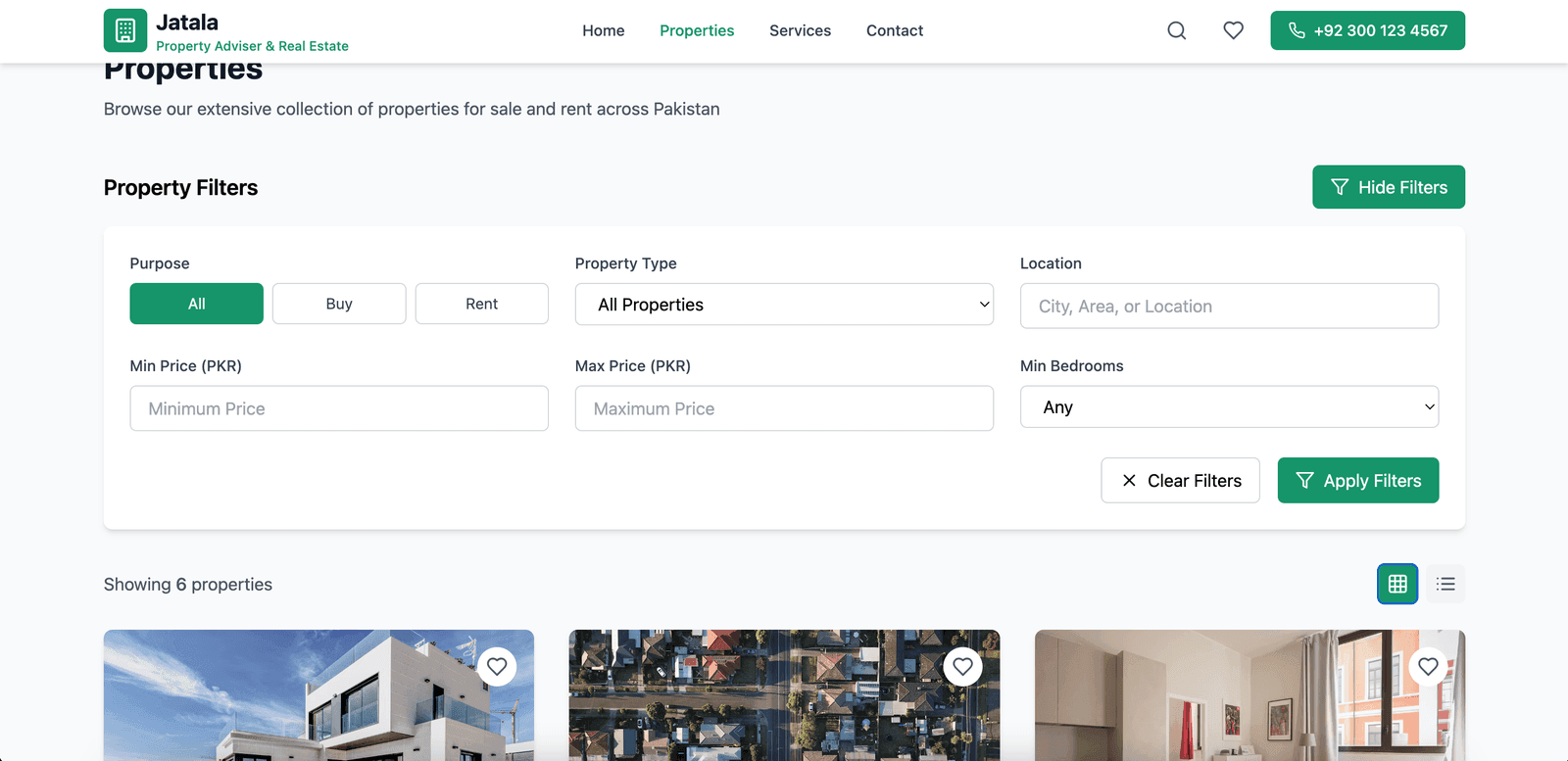Screen dimensions: 1568x761
Task: Apply Filters to listings
Action: [1358, 480]
